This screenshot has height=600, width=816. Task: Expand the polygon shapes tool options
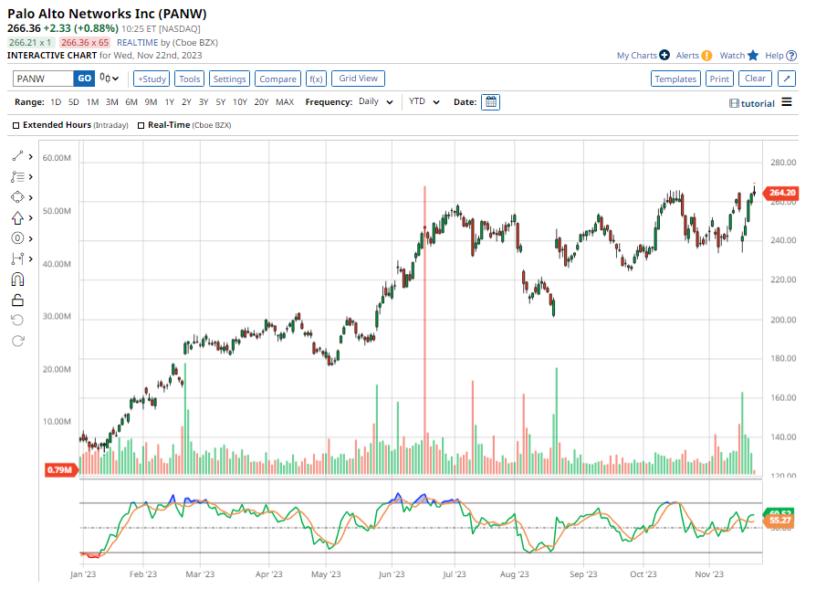coord(31,198)
